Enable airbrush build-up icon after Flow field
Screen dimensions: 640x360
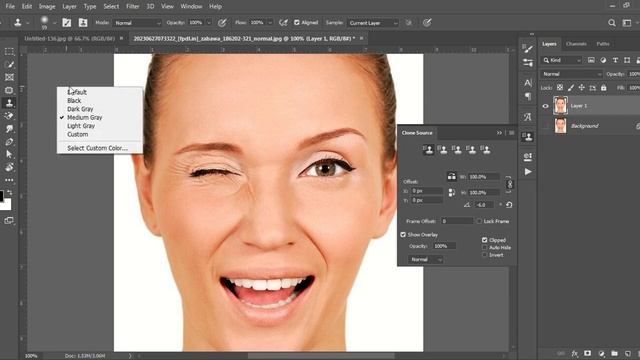pos(283,23)
